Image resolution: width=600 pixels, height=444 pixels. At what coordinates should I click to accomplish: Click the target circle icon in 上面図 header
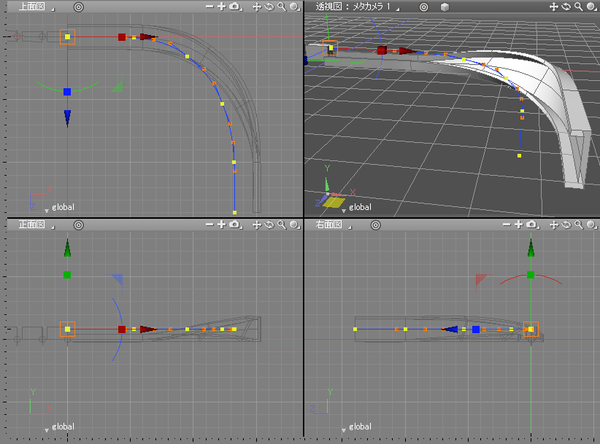(78, 7)
